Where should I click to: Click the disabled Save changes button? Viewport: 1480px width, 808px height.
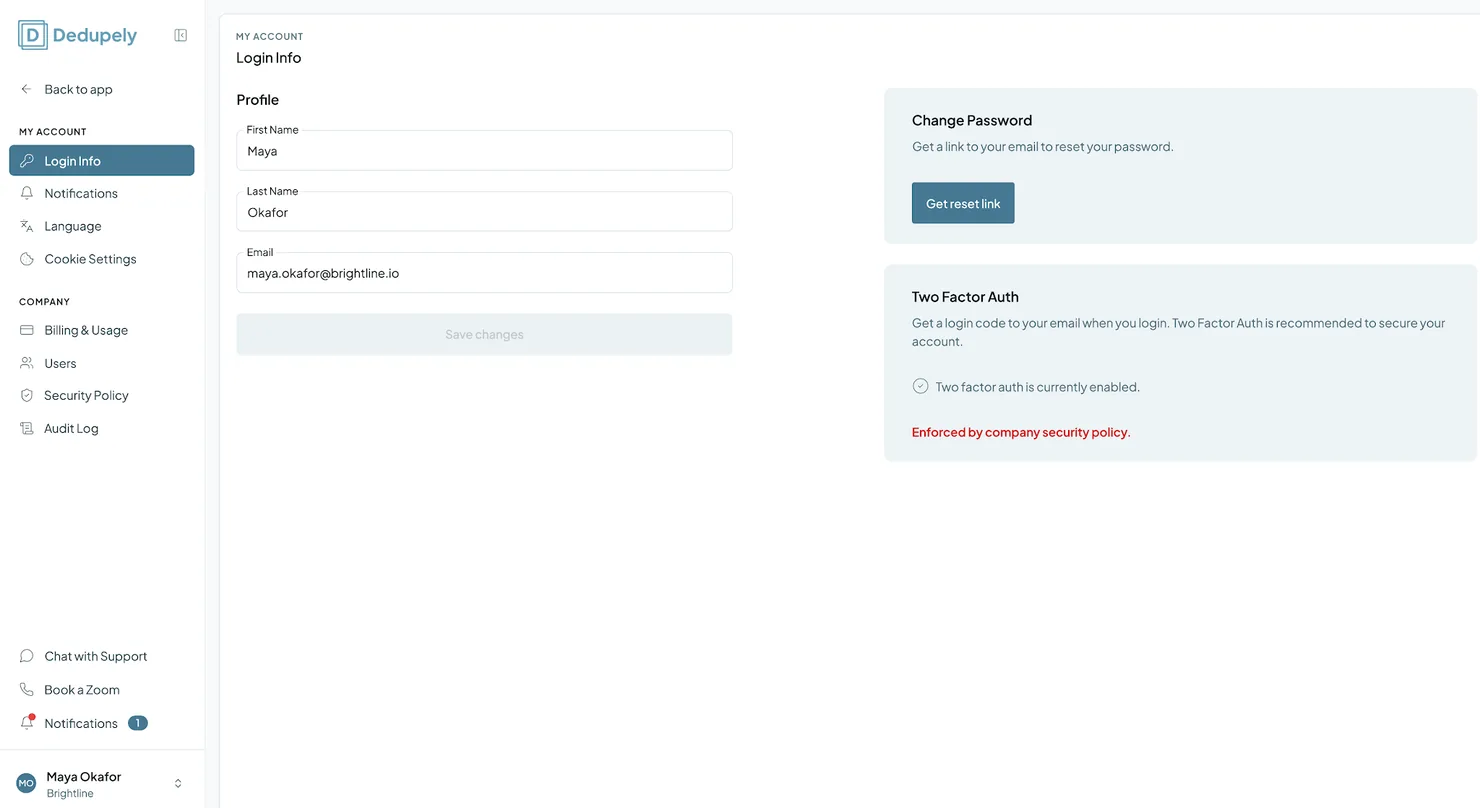[x=484, y=334]
